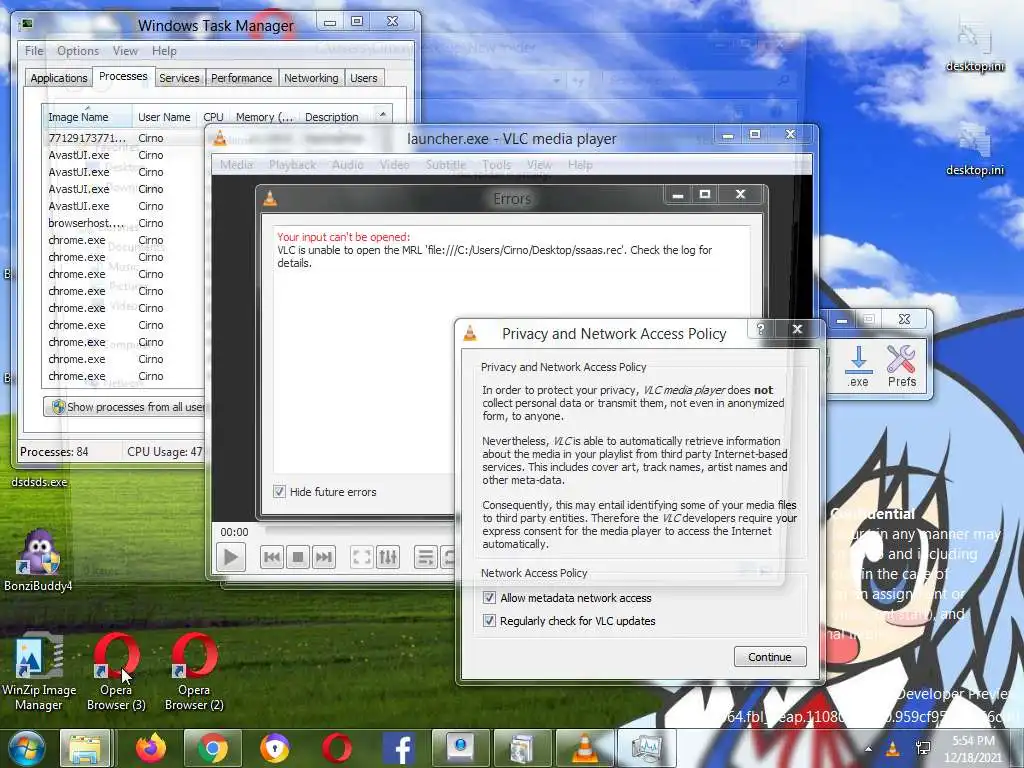Sort processes by User Name column
The width and height of the screenshot is (1024, 768).
tap(165, 117)
